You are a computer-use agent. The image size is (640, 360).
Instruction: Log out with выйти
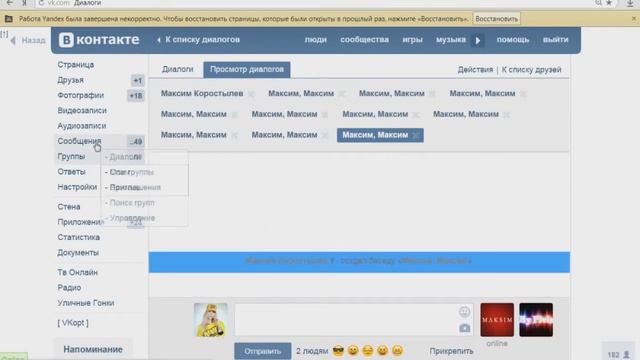click(x=556, y=40)
